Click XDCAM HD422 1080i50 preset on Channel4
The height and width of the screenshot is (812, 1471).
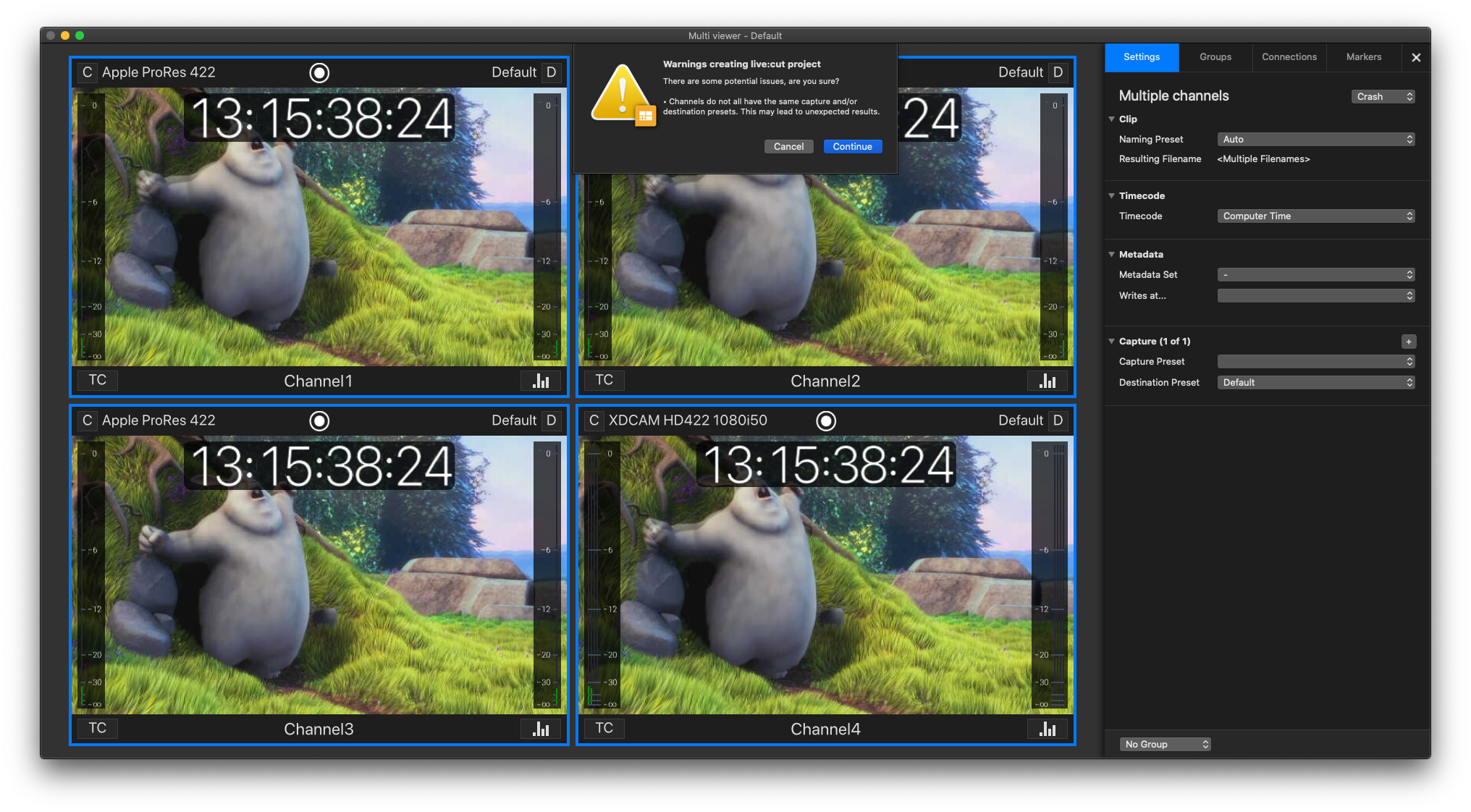(688, 420)
